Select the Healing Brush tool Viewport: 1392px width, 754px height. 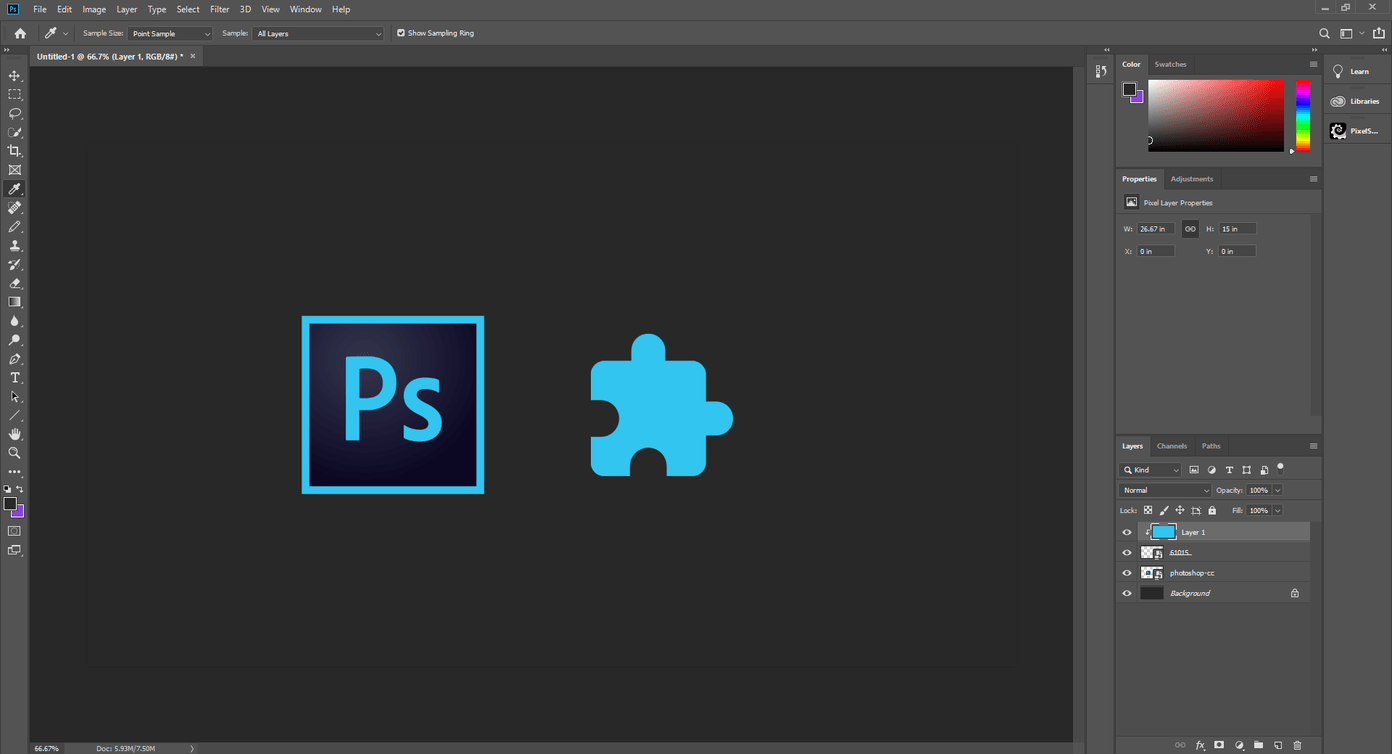[x=15, y=208]
